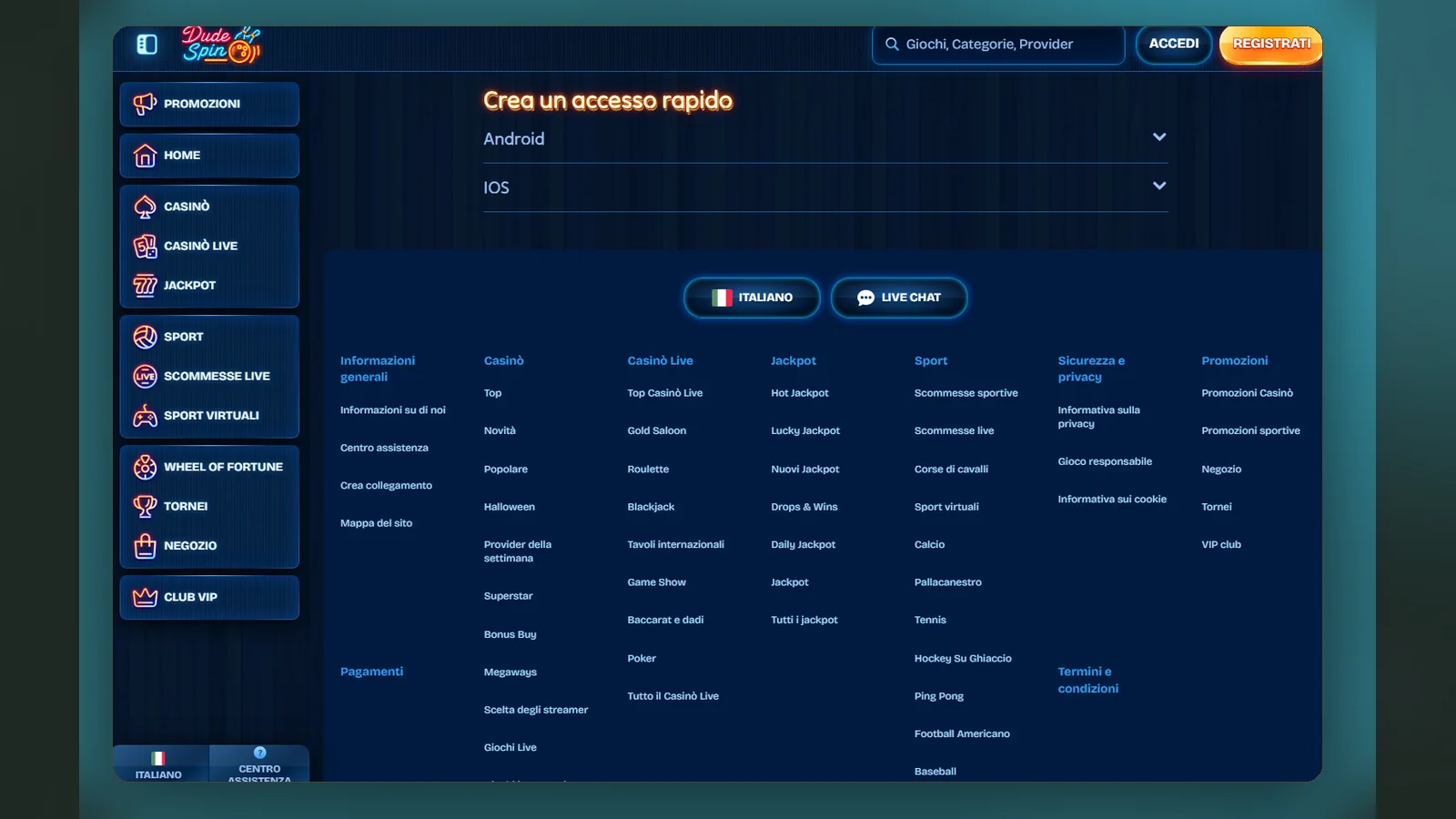Focus the Giochi, Categorie, Provider search field

tap(998, 45)
